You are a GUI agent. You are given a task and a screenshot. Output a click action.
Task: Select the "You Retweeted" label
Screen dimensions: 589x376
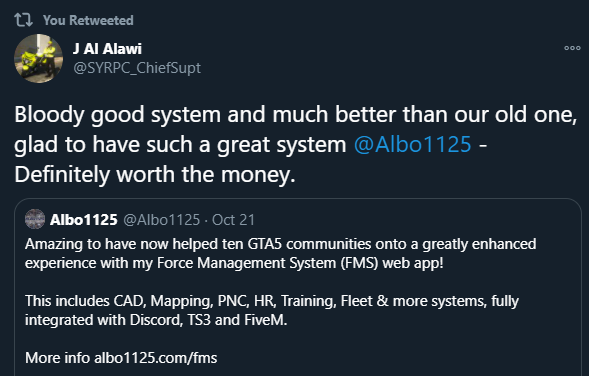pyautogui.click(x=88, y=20)
